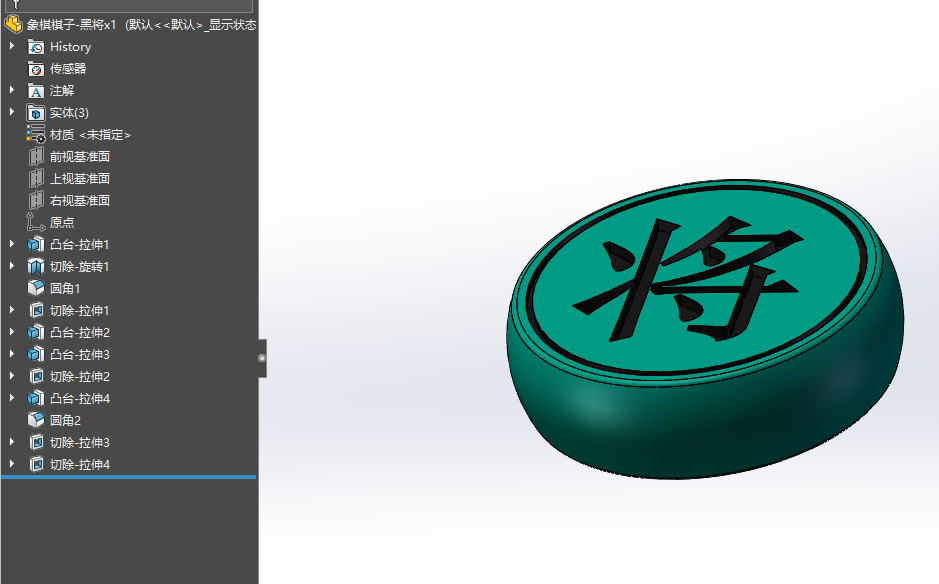Click the 注解 annotations icon
This screenshot has width=939, height=584.
[x=36, y=91]
